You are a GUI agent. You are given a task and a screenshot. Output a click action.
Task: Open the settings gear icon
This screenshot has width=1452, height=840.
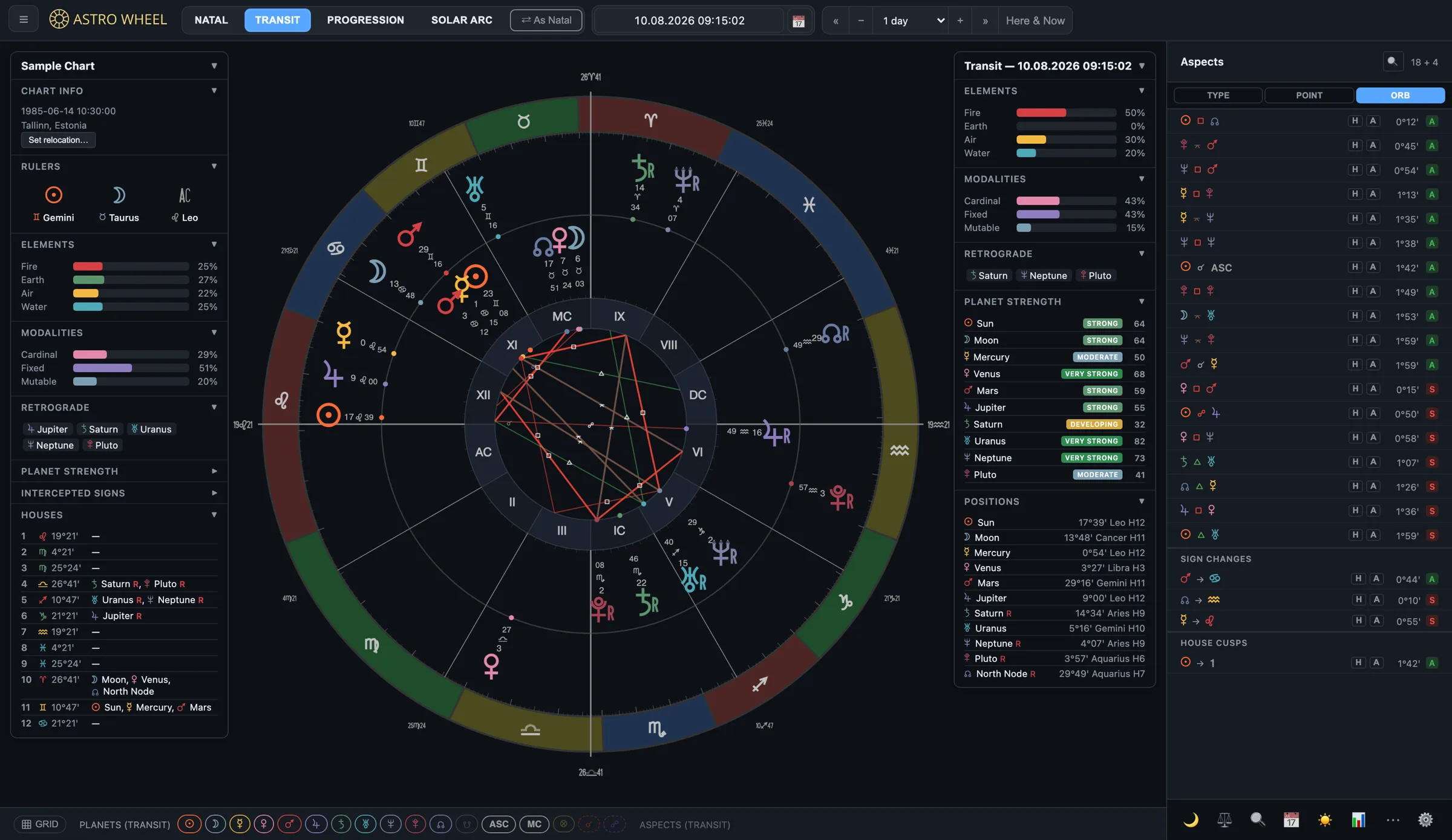(x=1425, y=819)
